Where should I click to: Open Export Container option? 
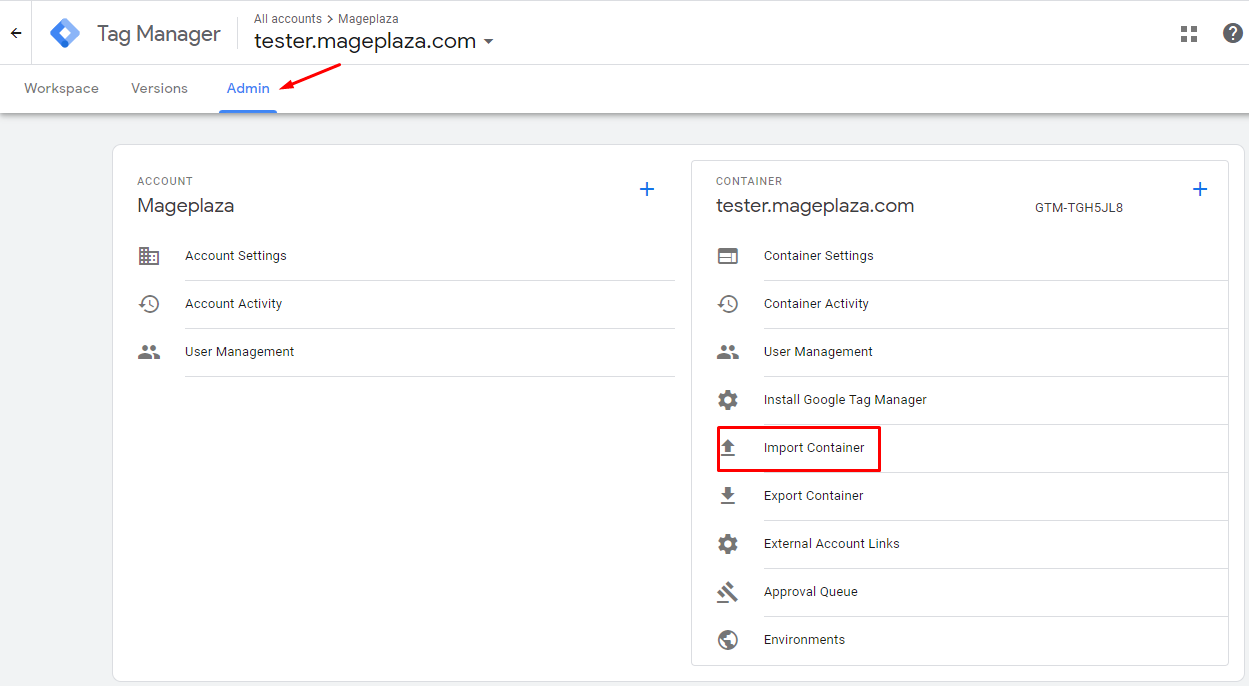click(814, 496)
